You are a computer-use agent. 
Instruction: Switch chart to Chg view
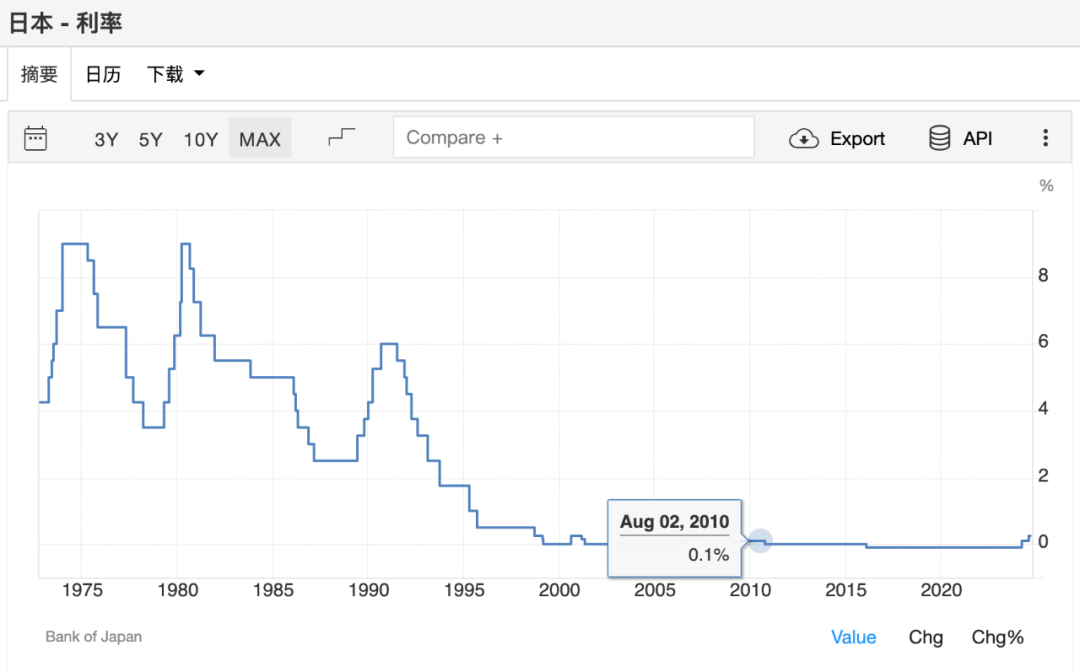coord(925,637)
